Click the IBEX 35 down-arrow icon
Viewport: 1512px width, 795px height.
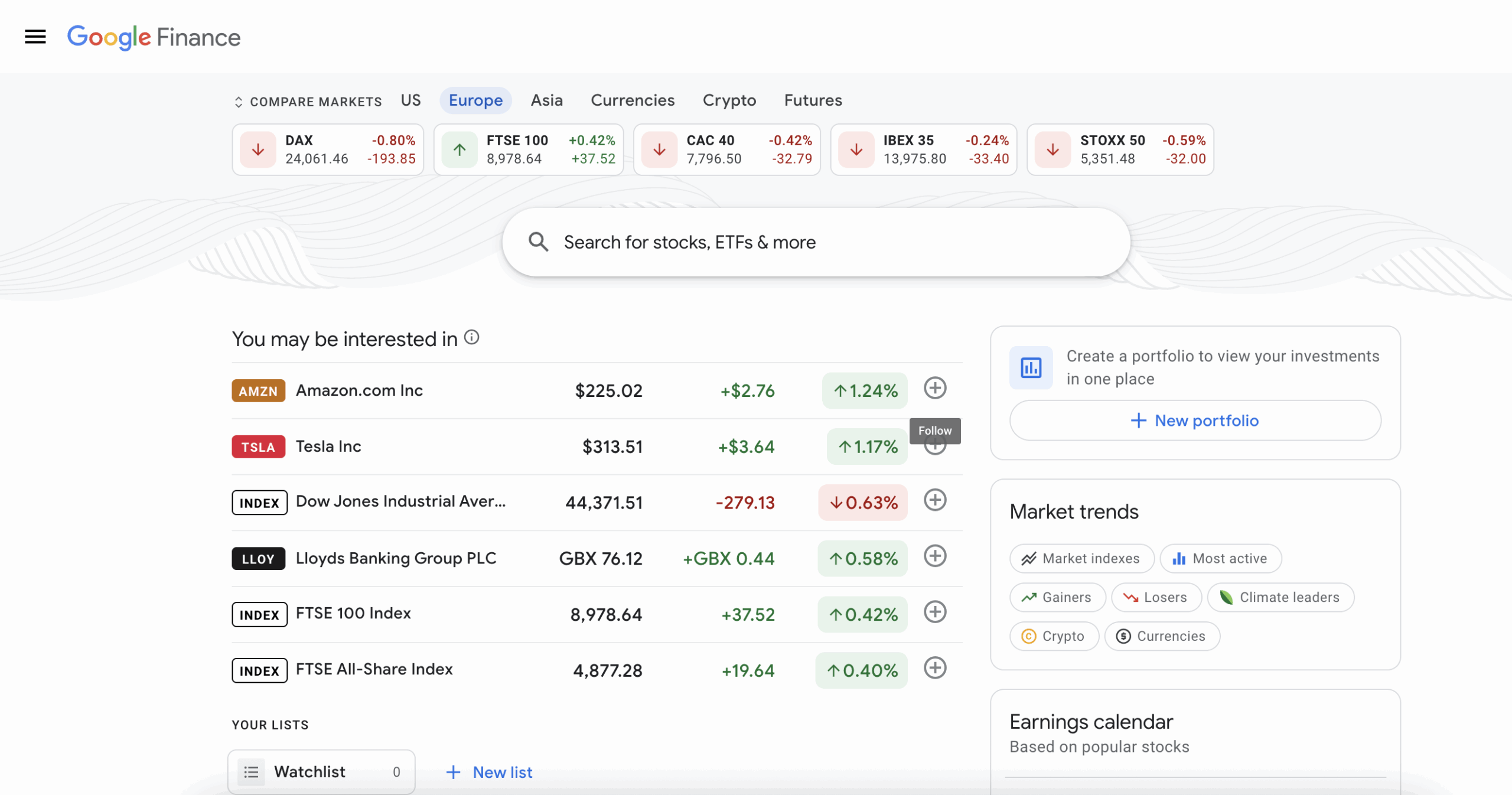[x=856, y=150]
